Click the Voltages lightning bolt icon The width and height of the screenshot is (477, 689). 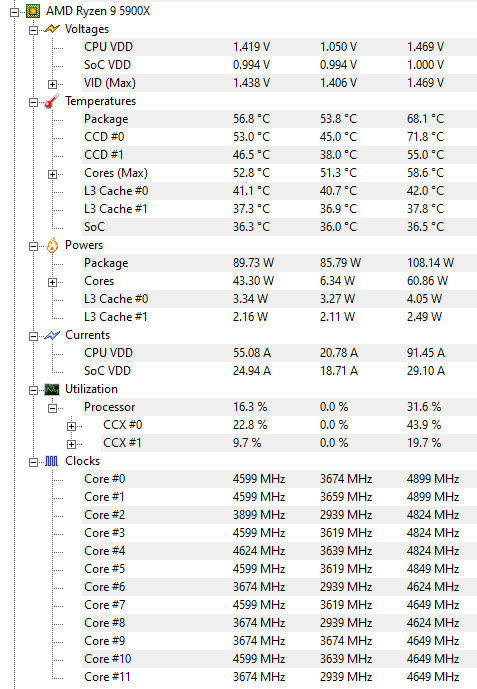[52, 29]
